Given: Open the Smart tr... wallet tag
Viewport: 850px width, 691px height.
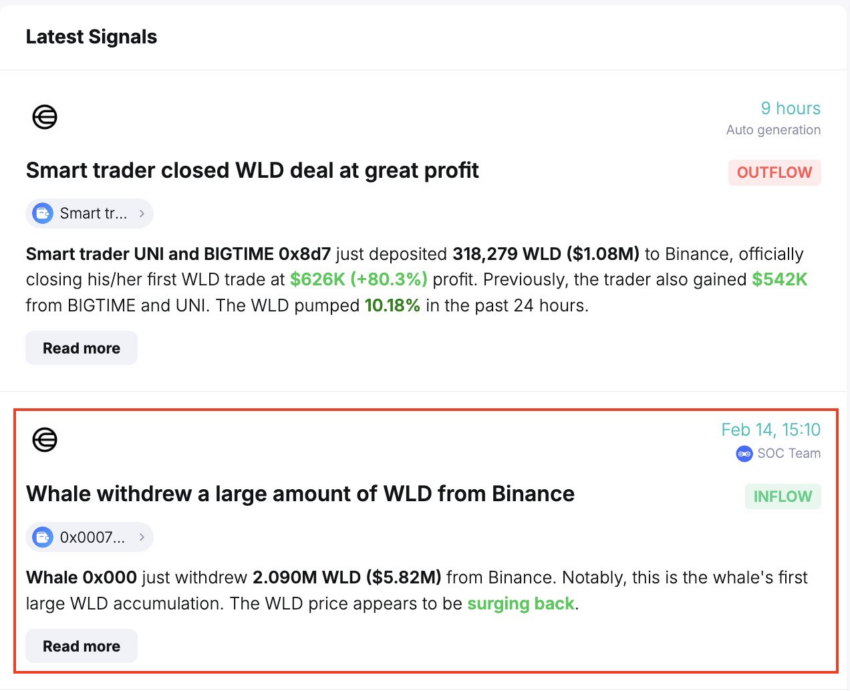Looking at the screenshot, I should point(89,214).
